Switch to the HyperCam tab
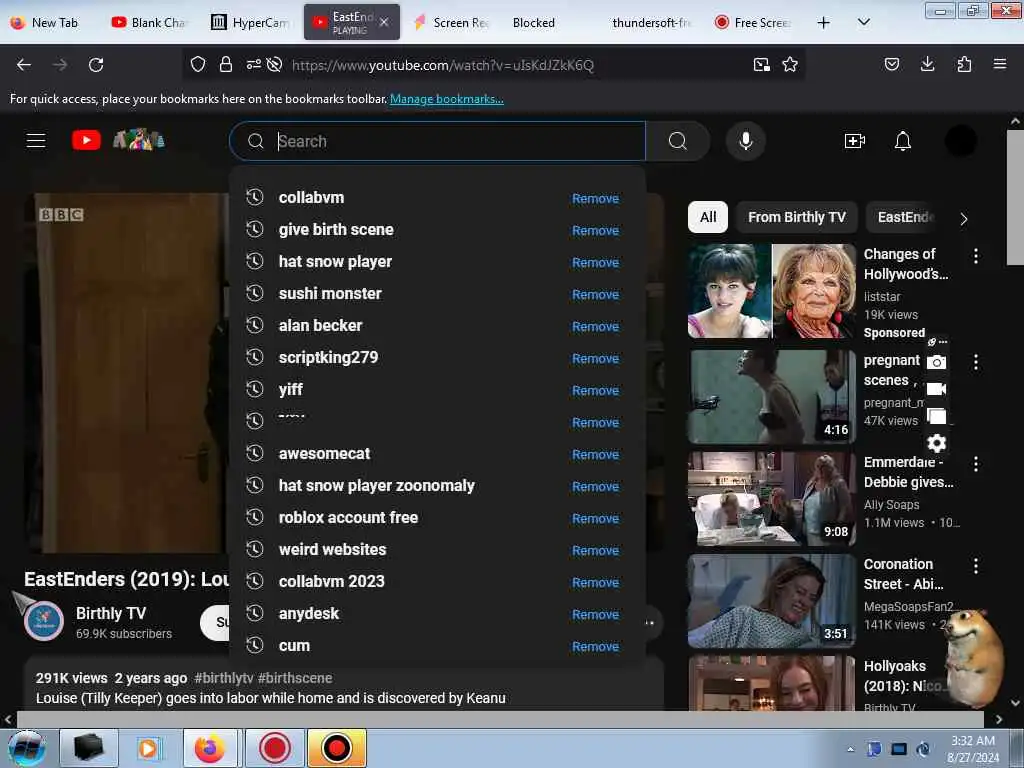The image size is (1024, 768). (251, 23)
